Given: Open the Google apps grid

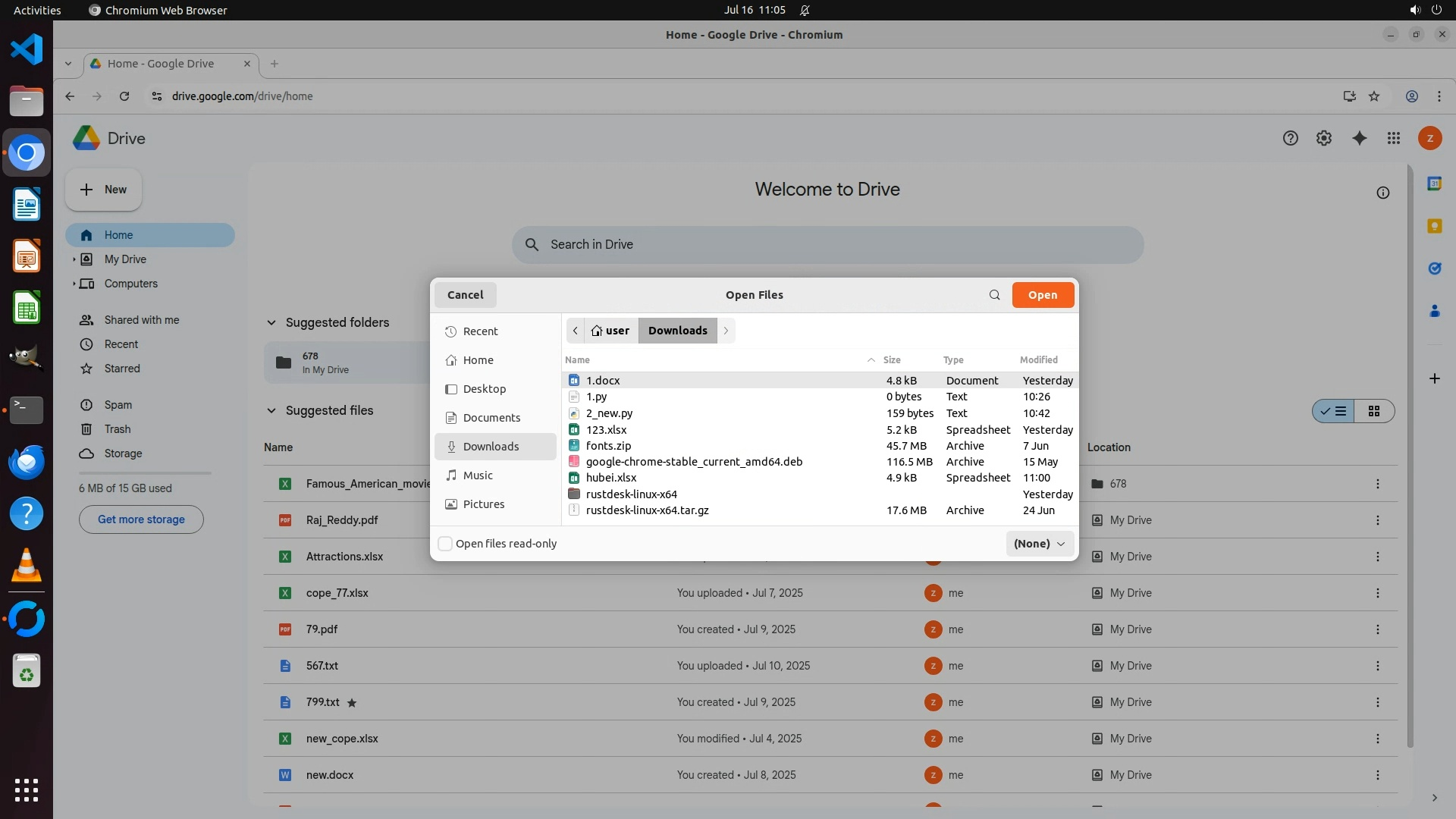Looking at the screenshot, I should coord(1394,138).
